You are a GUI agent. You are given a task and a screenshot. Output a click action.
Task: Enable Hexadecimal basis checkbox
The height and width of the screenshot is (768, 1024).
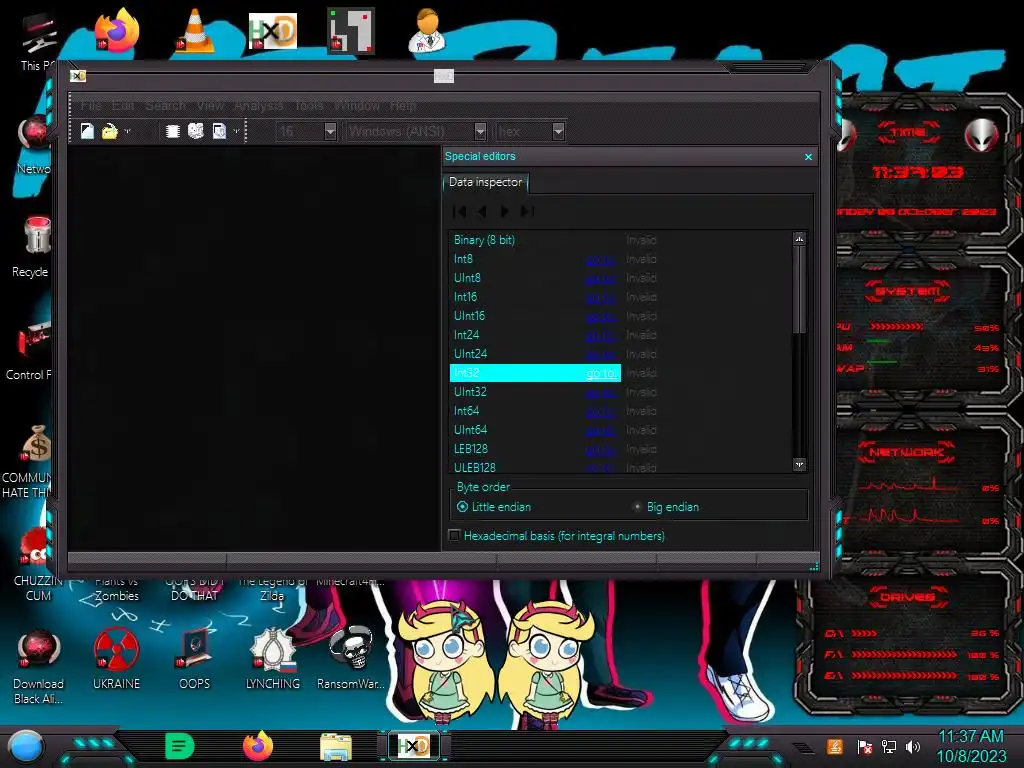[455, 536]
